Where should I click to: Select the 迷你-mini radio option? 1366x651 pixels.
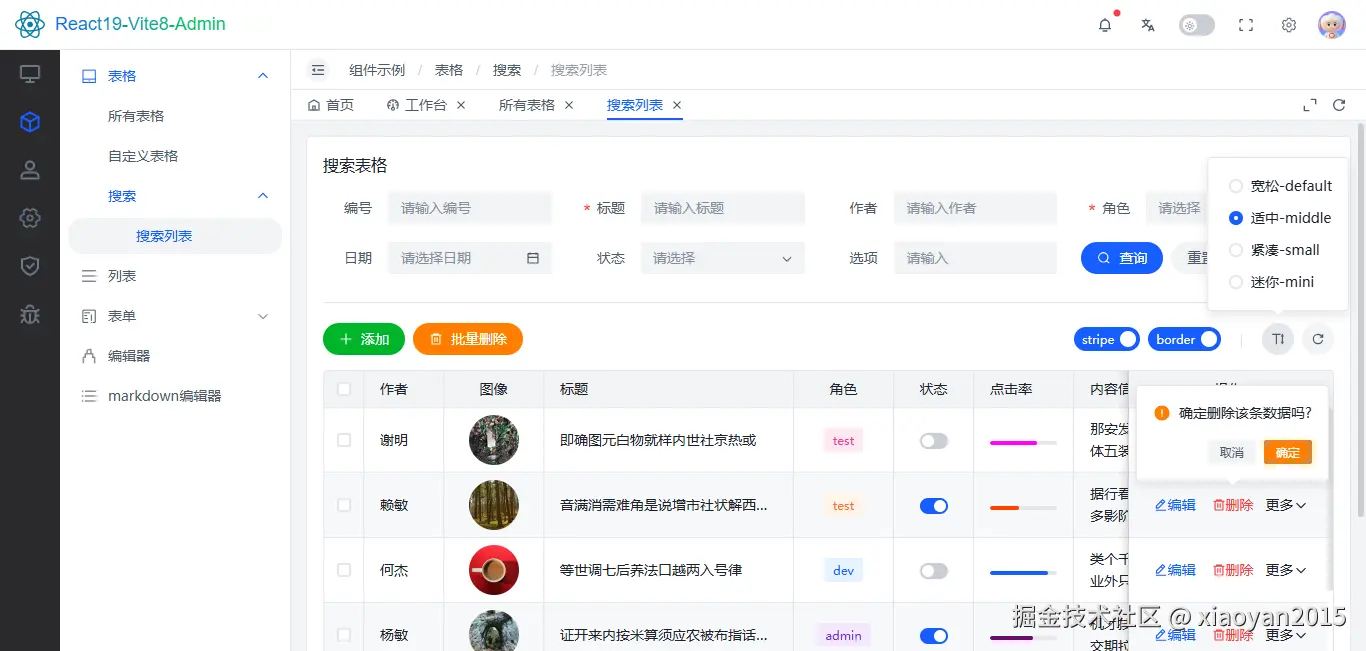[1271, 282]
